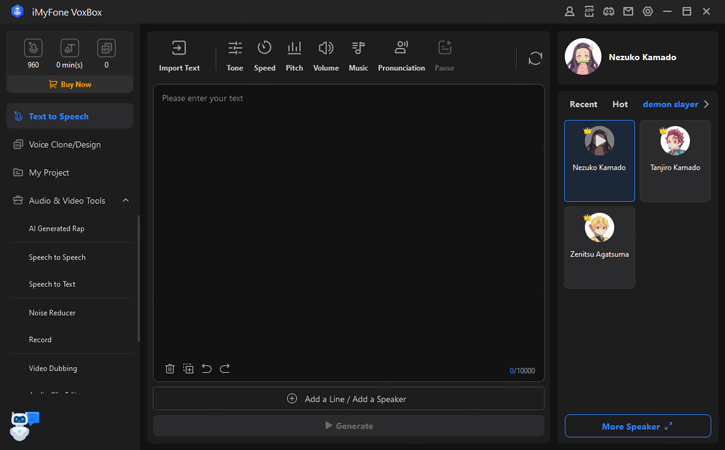Click Add a Line / Add a Speaker
Viewport: 725px width, 450px height.
[x=349, y=399]
